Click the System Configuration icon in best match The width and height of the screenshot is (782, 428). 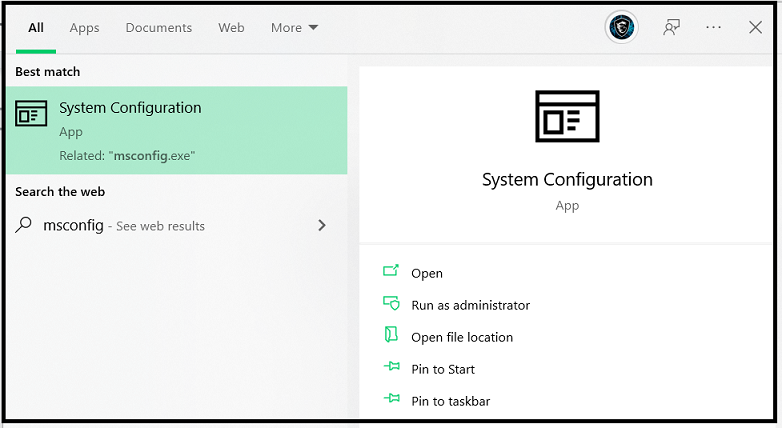tap(31, 113)
